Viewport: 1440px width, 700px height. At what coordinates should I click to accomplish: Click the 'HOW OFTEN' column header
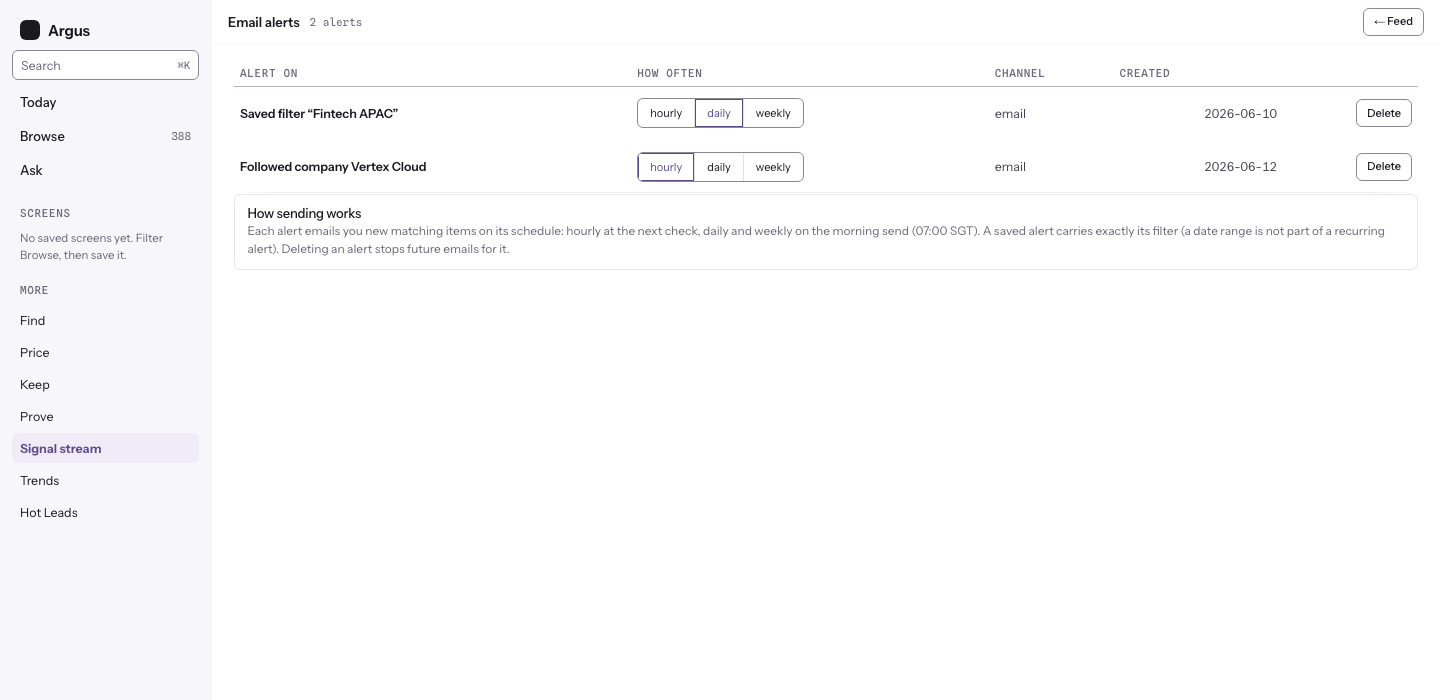pos(670,74)
